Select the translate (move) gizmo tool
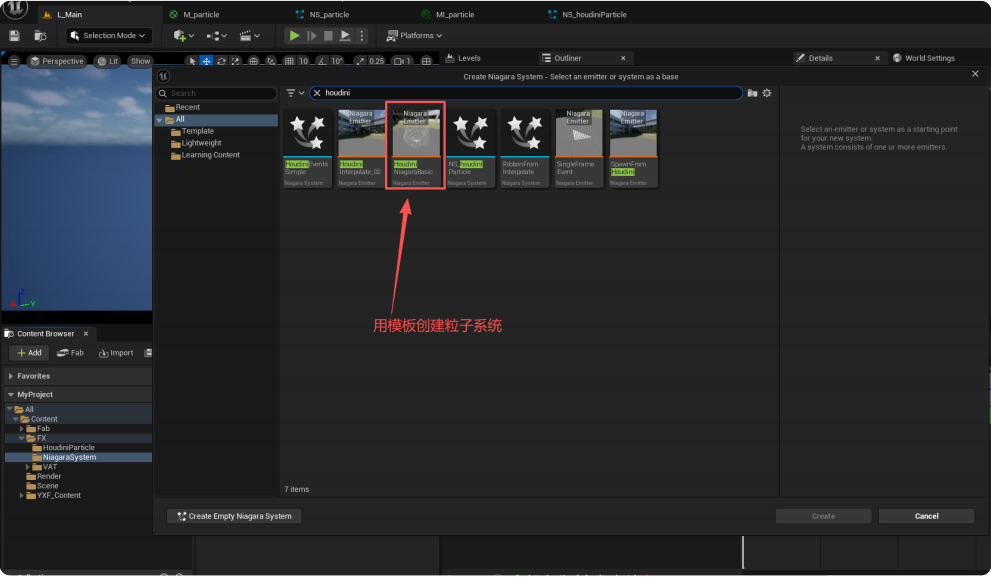991x577 pixels. pos(206,61)
